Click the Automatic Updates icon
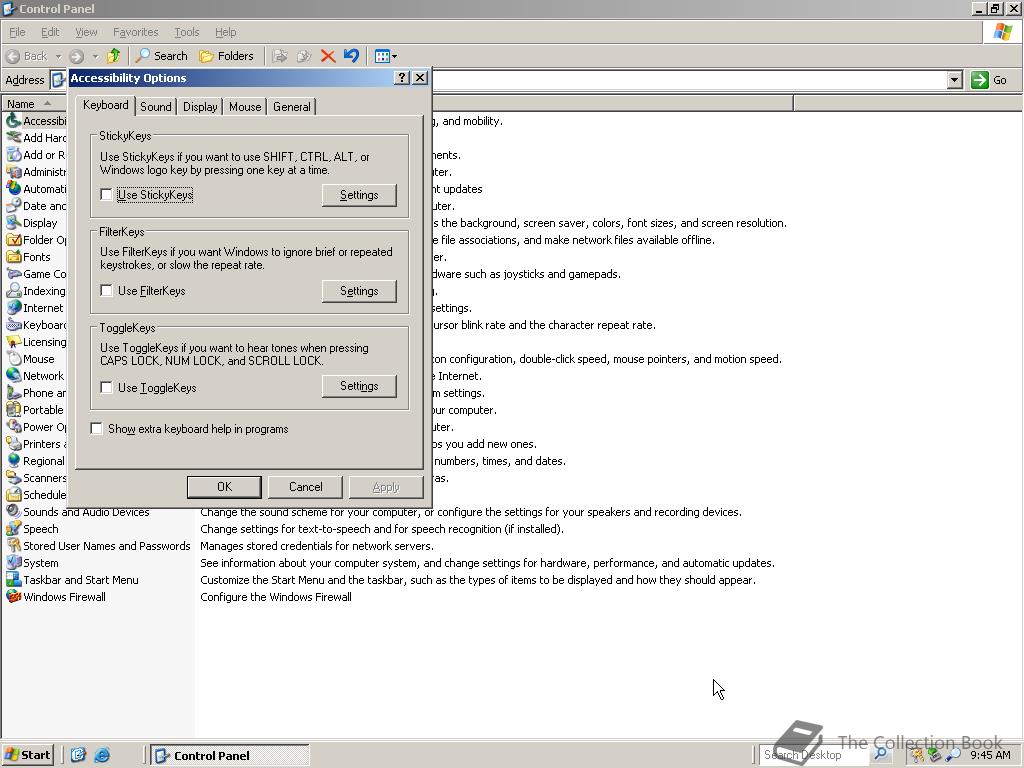1024x768 pixels. point(13,189)
